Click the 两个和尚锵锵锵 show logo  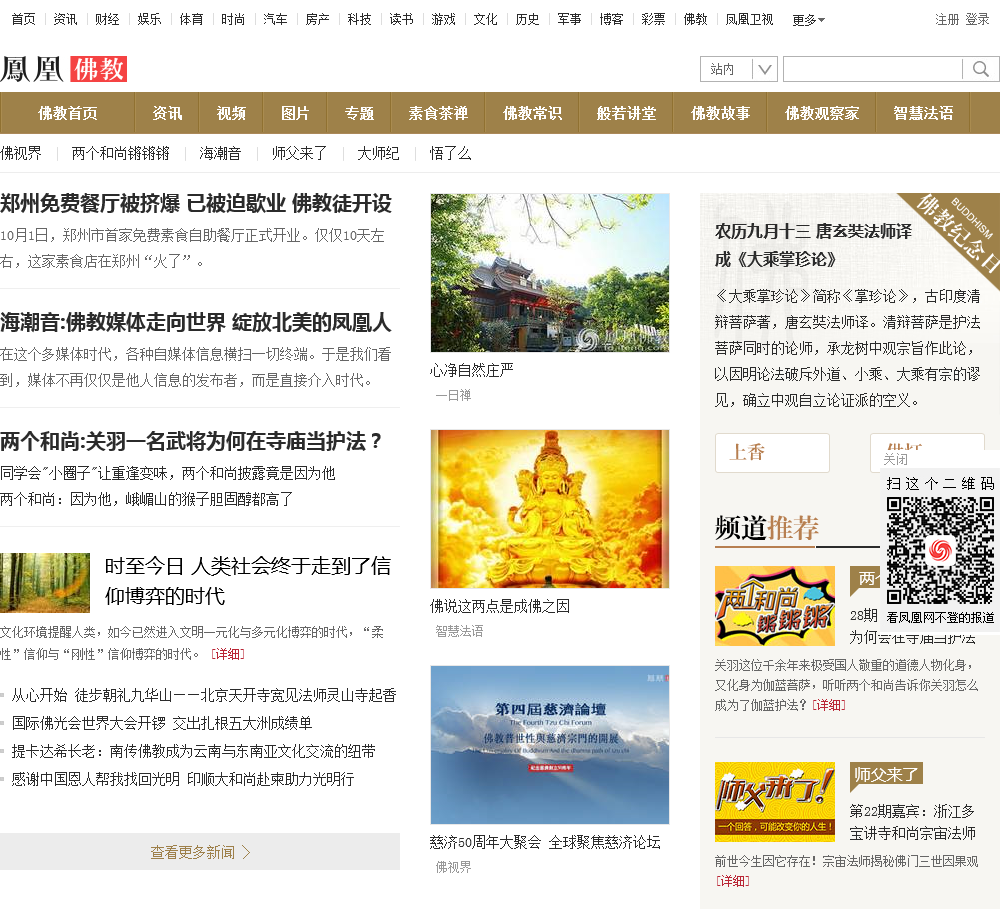click(775, 606)
